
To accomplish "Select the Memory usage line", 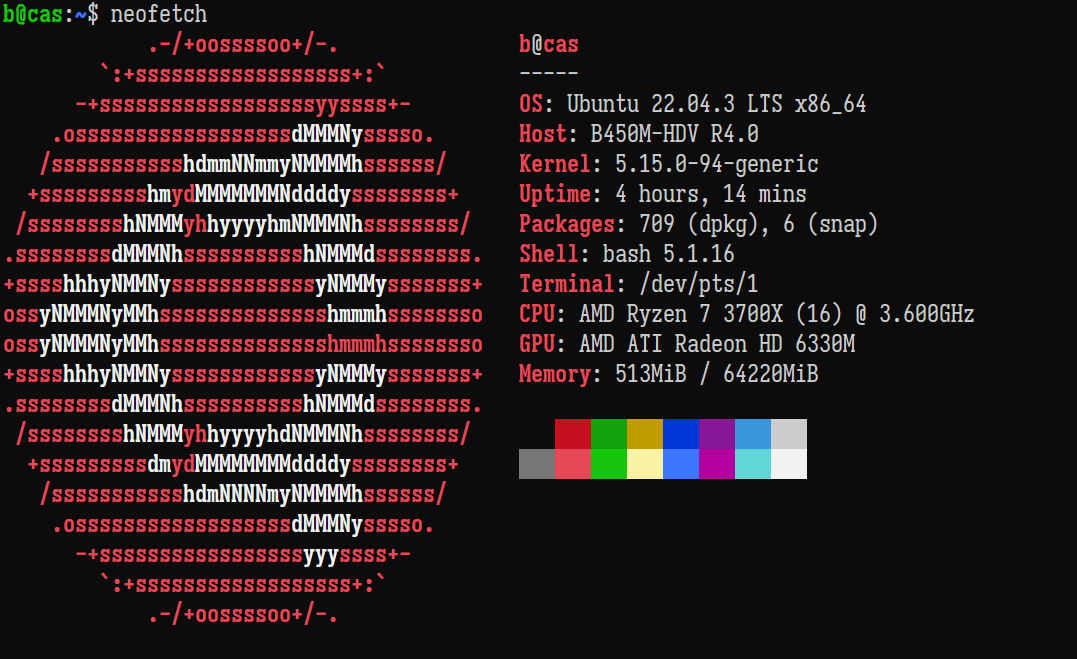I will pyautogui.click(x=668, y=374).
